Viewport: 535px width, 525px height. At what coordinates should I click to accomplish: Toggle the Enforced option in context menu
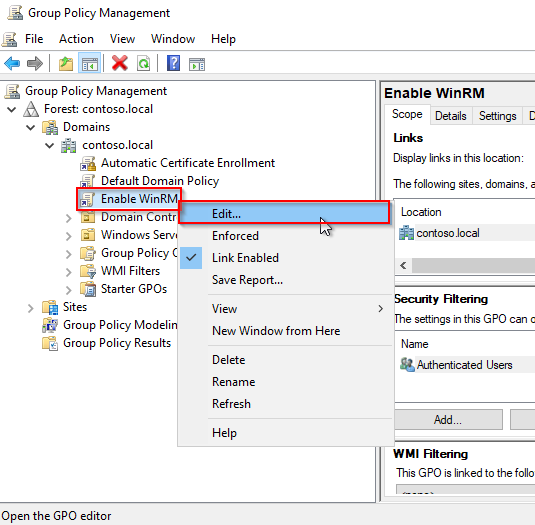235,236
